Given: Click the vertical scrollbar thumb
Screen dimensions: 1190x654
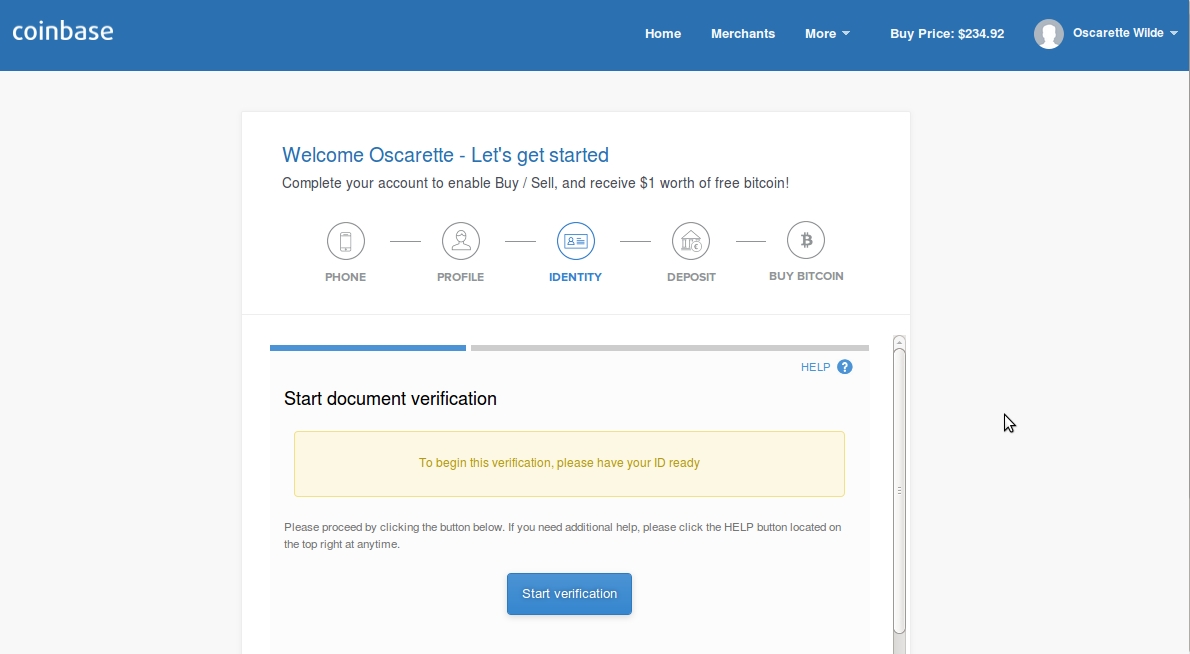Looking at the screenshot, I should [899, 491].
